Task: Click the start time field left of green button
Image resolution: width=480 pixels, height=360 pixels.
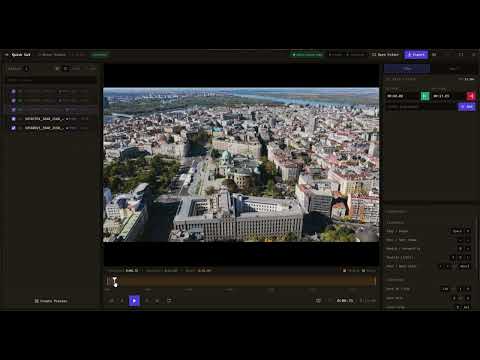Action: 402,96
